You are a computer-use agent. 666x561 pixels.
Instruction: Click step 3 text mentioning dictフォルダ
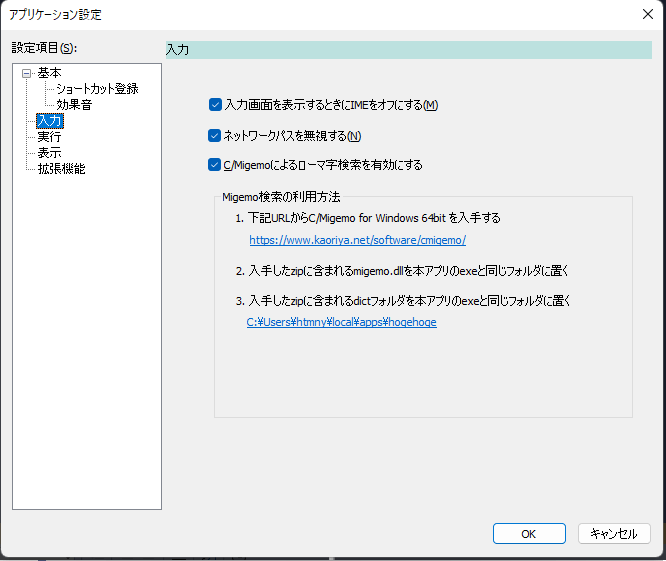click(x=403, y=301)
